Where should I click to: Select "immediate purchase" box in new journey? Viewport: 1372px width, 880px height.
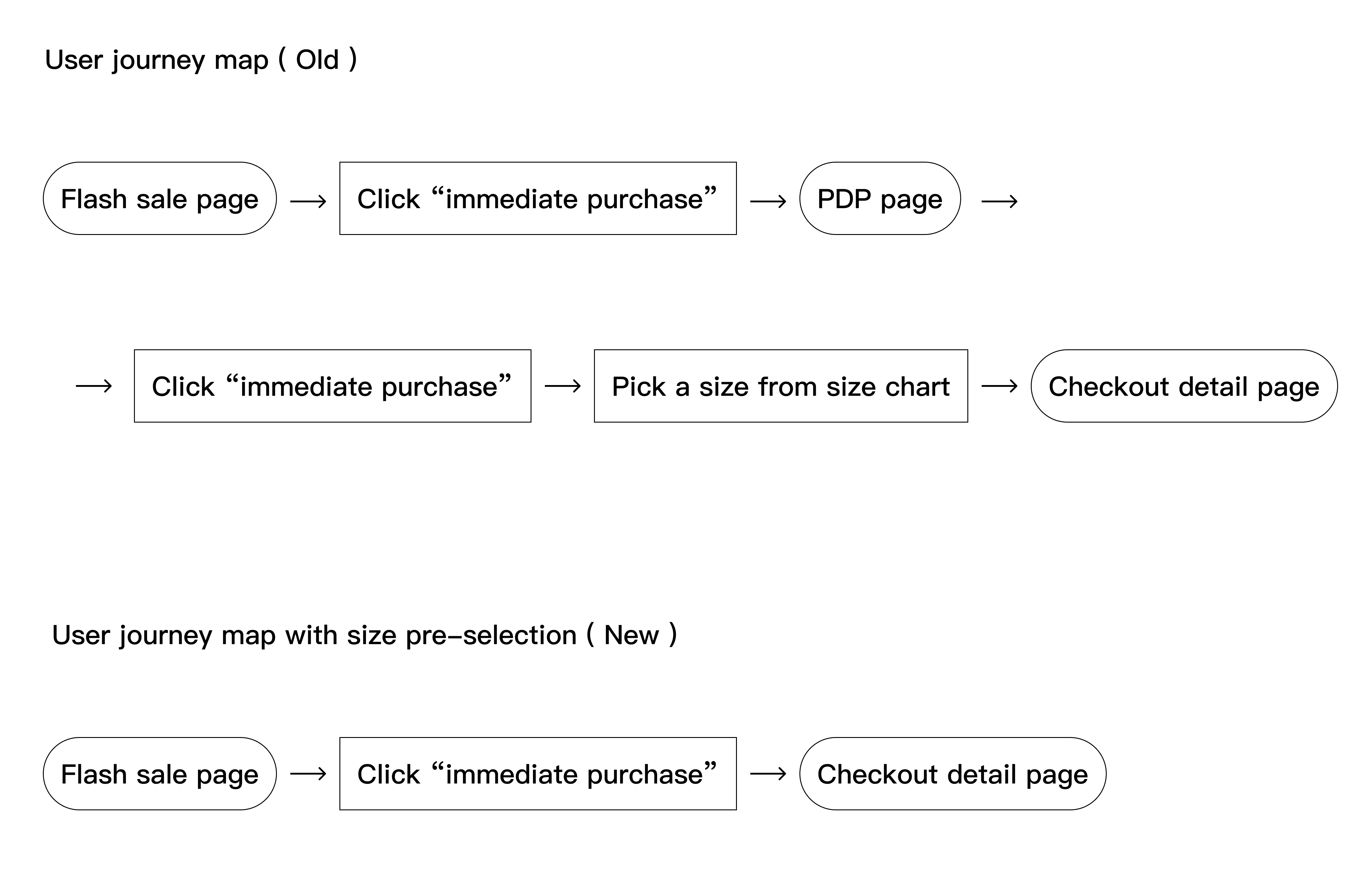(x=537, y=774)
